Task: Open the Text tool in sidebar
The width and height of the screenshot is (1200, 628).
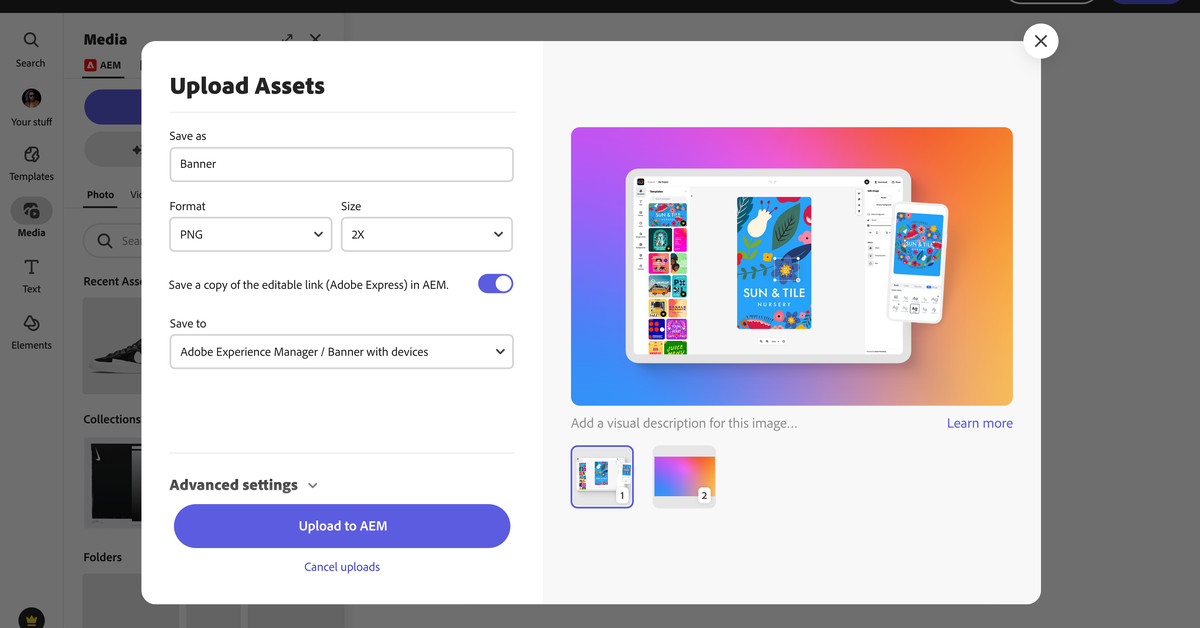Action: tap(31, 276)
